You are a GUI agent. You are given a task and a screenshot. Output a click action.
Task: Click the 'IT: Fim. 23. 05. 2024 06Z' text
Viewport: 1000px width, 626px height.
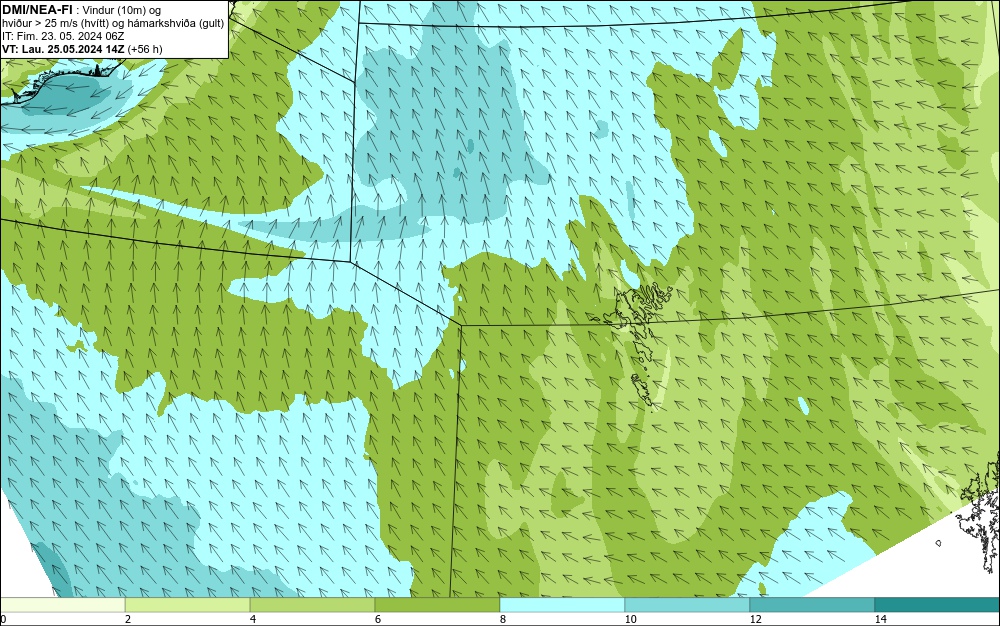(63, 36)
